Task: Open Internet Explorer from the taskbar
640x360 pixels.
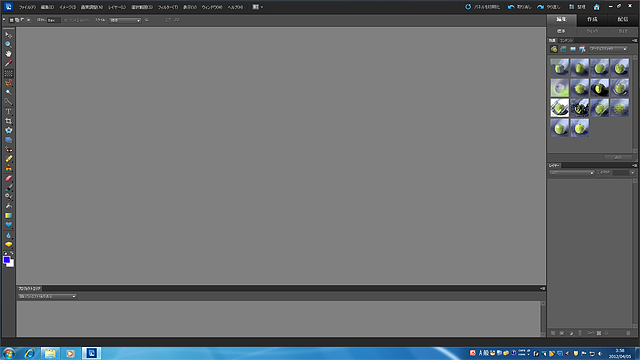Action: pyautogui.click(x=29, y=353)
